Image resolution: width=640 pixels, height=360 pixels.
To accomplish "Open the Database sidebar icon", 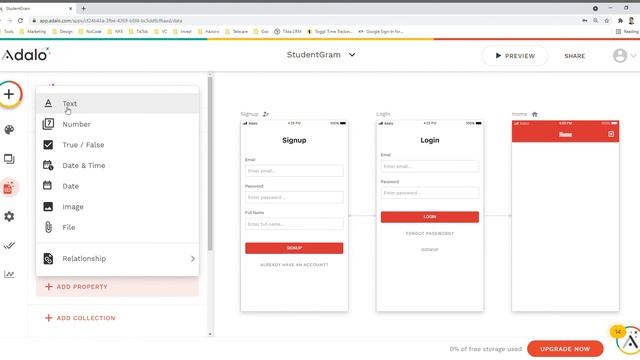I will click(9, 188).
